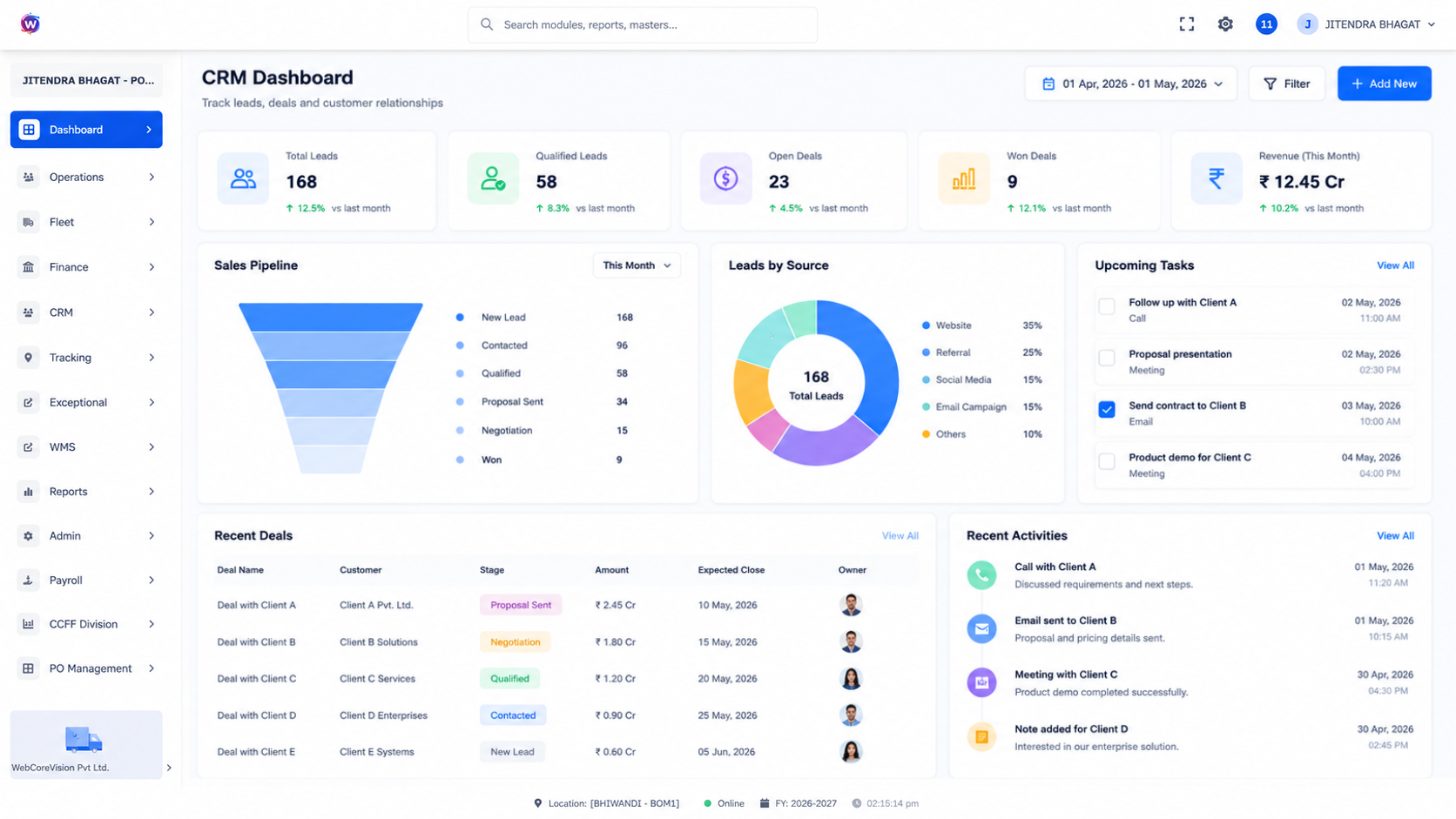The image size is (1456, 819).
Task: Click the Website legend color dot
Action: (x=926, y=326)
